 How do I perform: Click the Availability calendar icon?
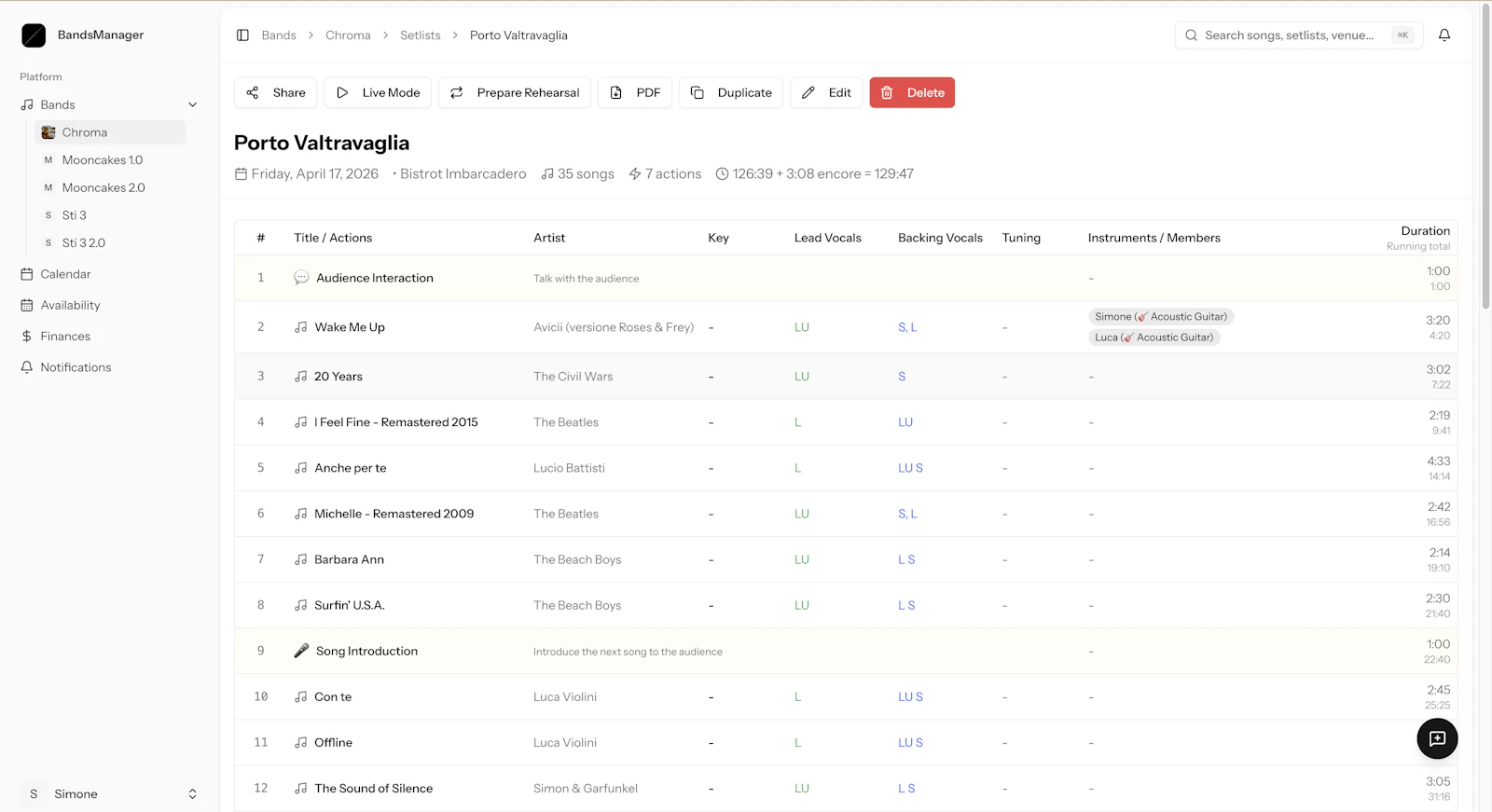click(x=27, y=305)
